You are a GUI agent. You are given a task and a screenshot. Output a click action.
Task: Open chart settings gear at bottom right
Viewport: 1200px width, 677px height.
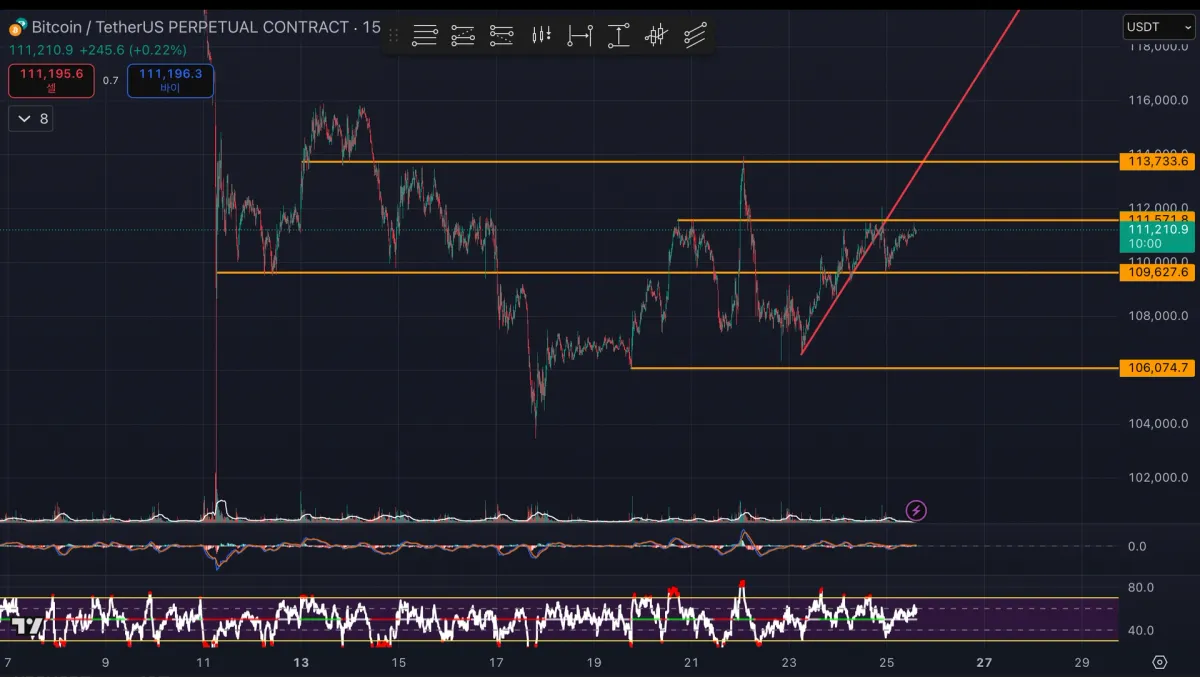pos(1159,662)
